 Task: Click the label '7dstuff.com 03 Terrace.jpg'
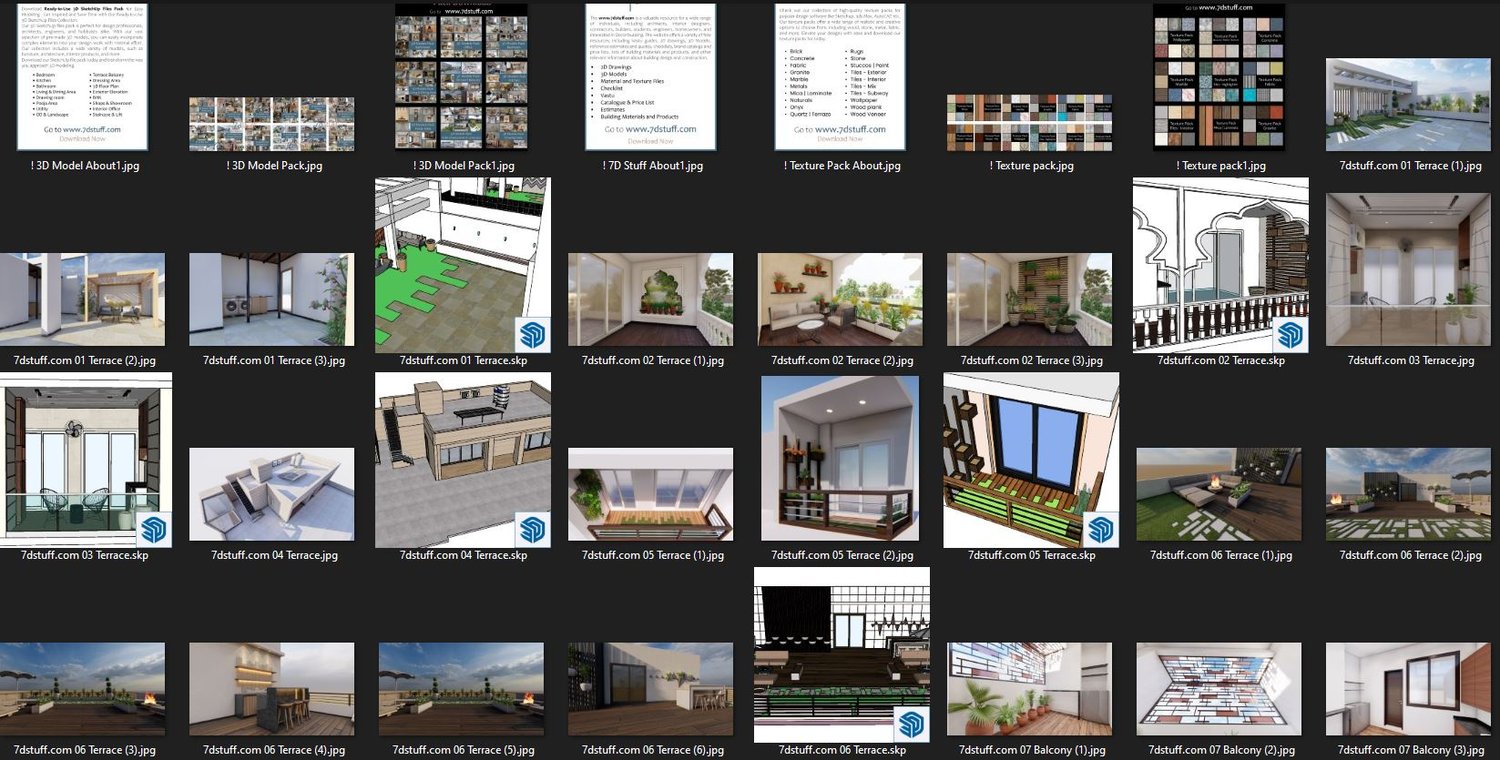tap(1409, 361)
